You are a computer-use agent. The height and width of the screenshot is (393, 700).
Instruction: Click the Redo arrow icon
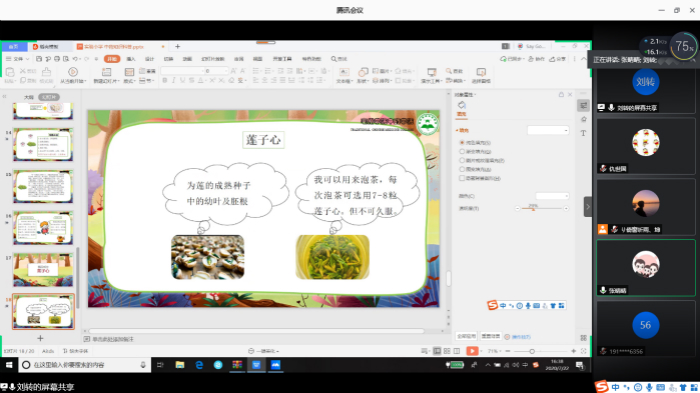tap(87, 59)
